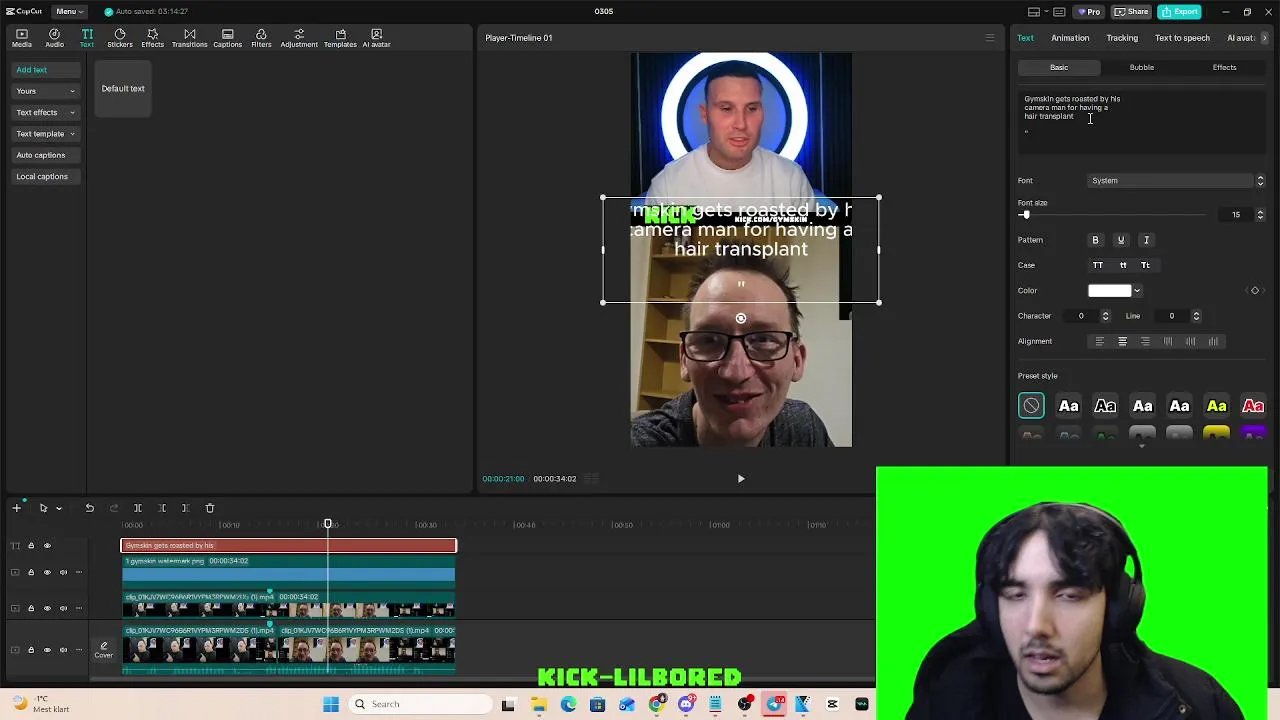Mute the gymskin watermark track
The height and width of the screenshot is (720, 1280).
pos(63,572)
